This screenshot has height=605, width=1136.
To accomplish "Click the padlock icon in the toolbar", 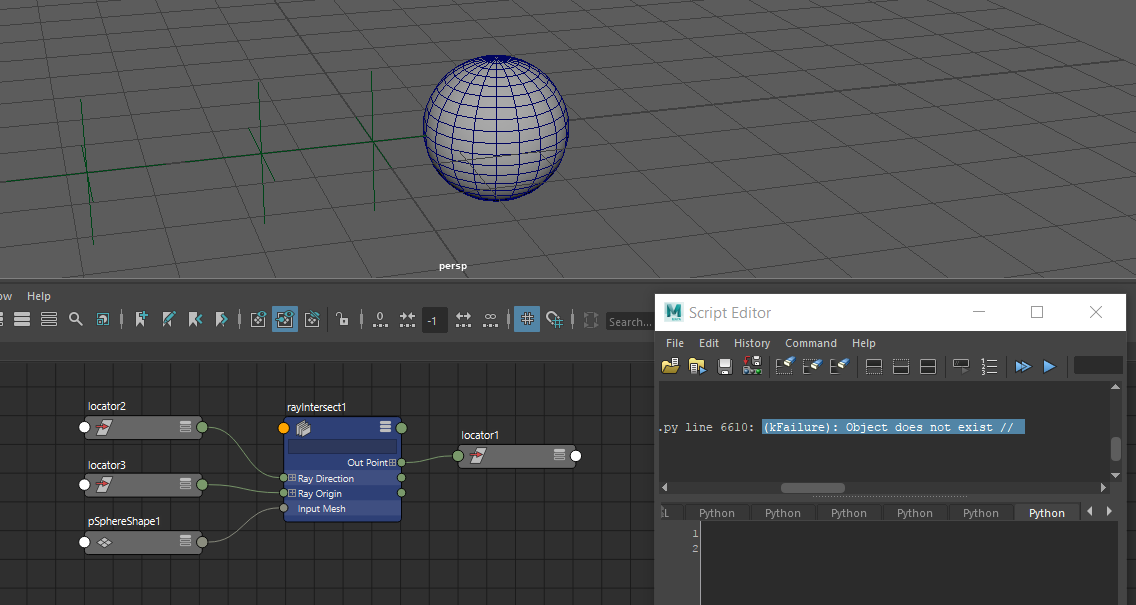I will 343,319.
